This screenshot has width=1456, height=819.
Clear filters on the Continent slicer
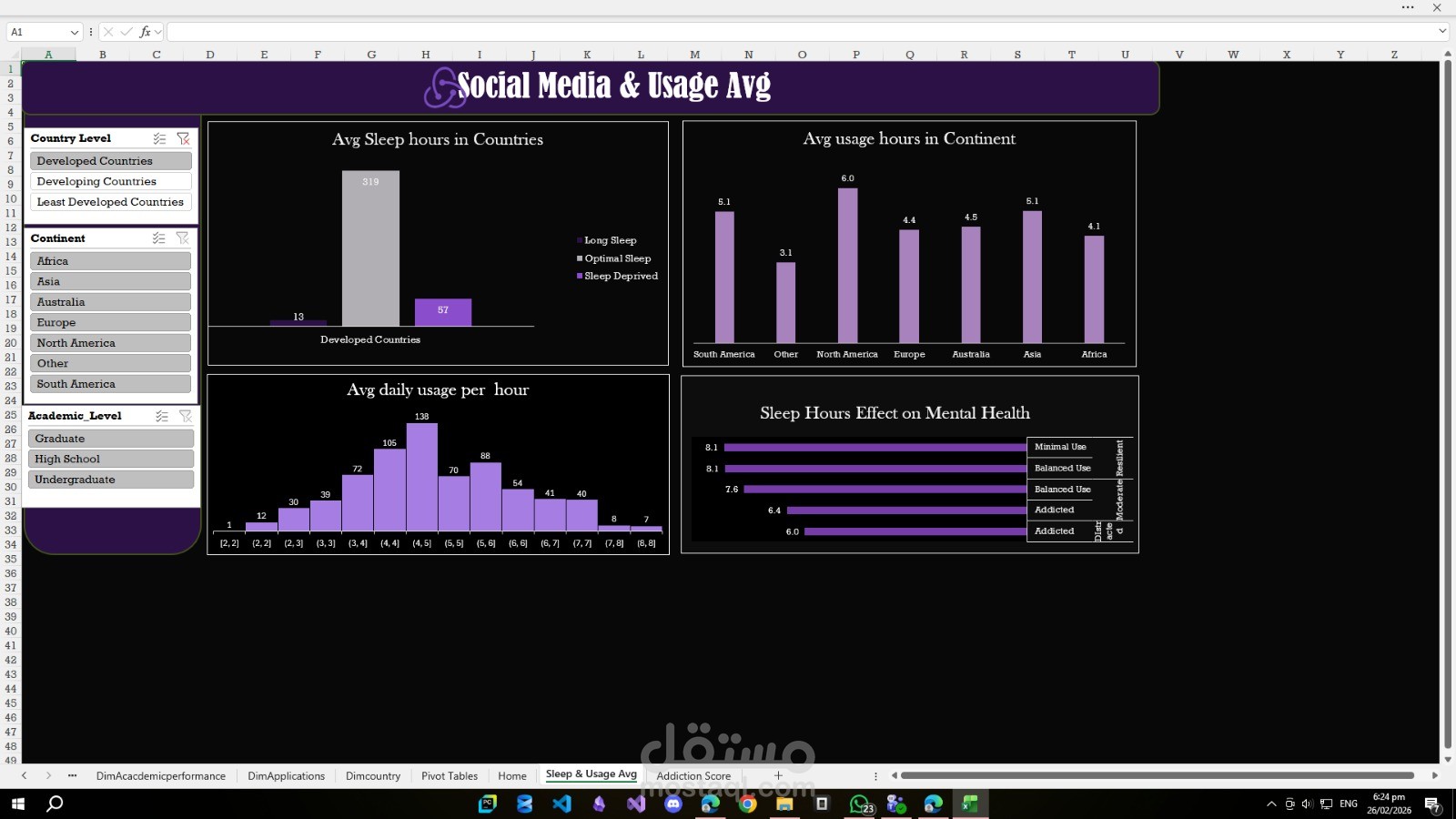point(182,238)
